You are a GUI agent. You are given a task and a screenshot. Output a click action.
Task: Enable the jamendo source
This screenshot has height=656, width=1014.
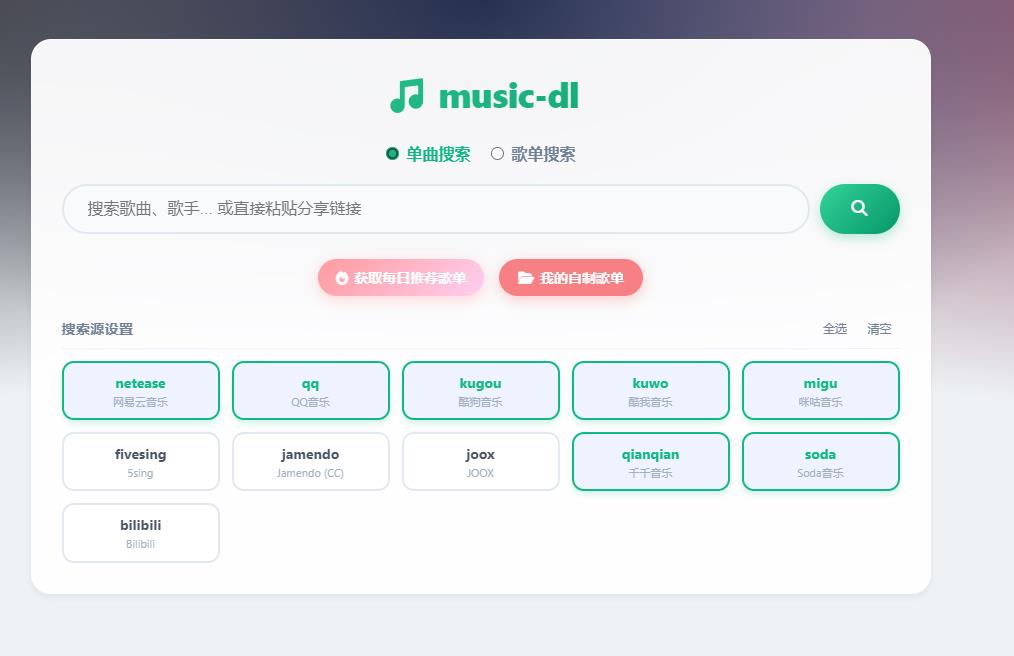point(310,461)
